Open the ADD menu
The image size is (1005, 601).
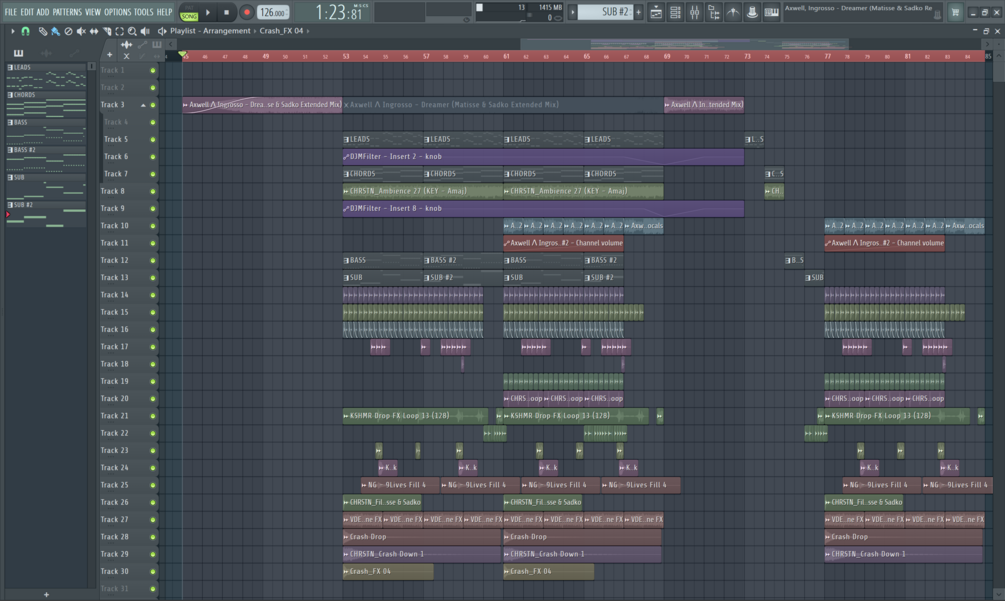[43, 12]
